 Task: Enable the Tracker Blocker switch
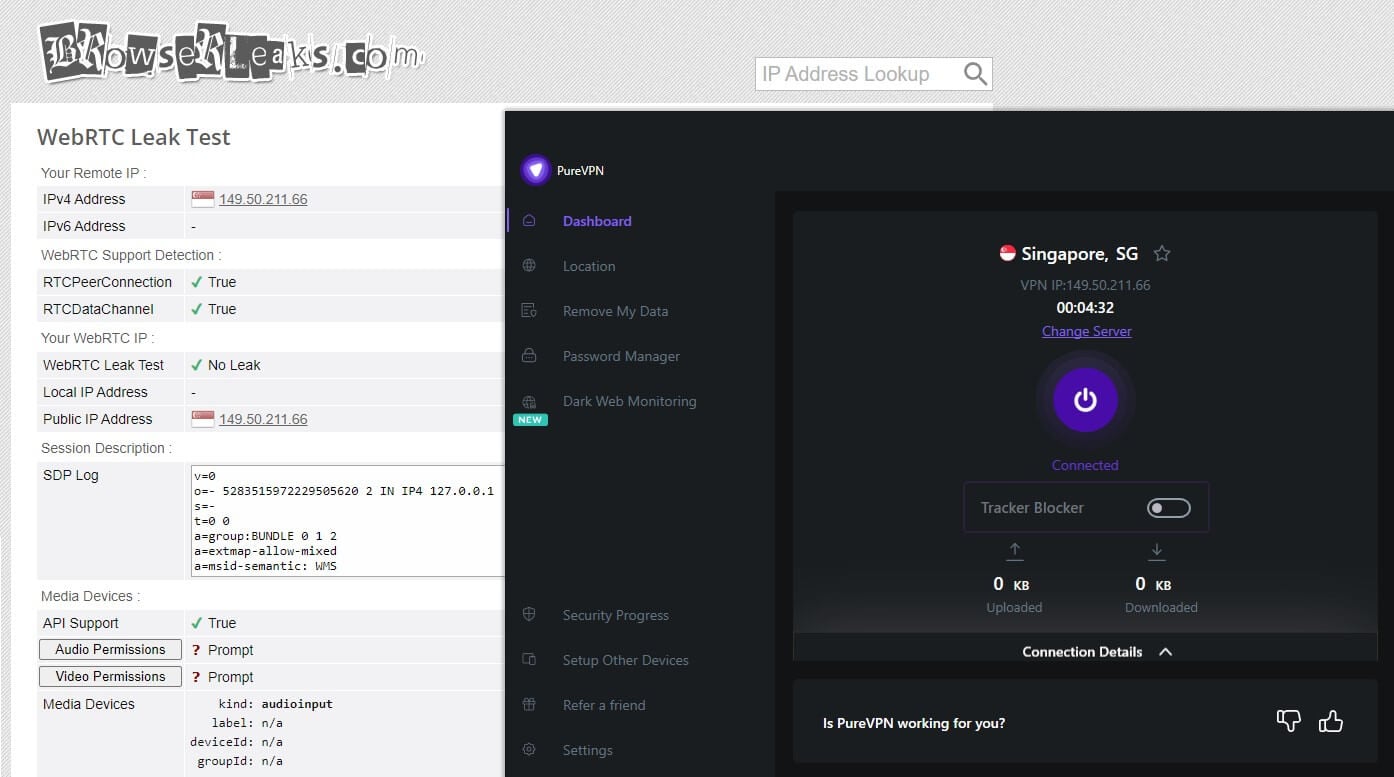pyautogui.click(x=1168, y=507)
